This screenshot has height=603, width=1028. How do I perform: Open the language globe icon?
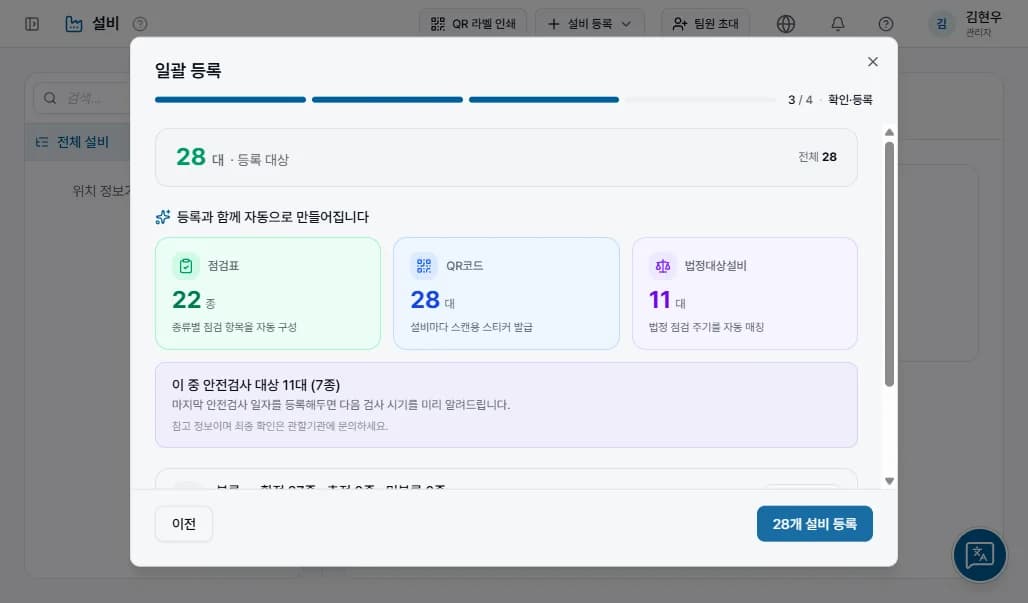[x=785, y=24]
